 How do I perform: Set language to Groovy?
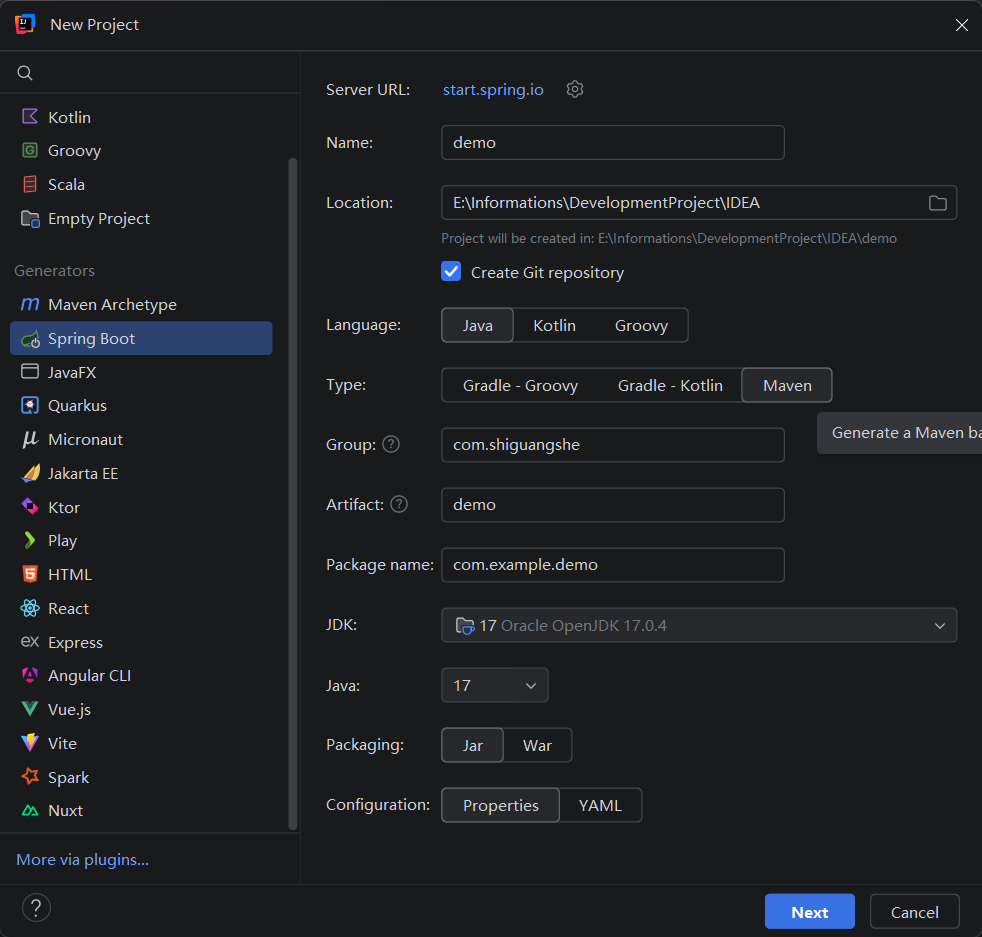click(x=641, y=325)
